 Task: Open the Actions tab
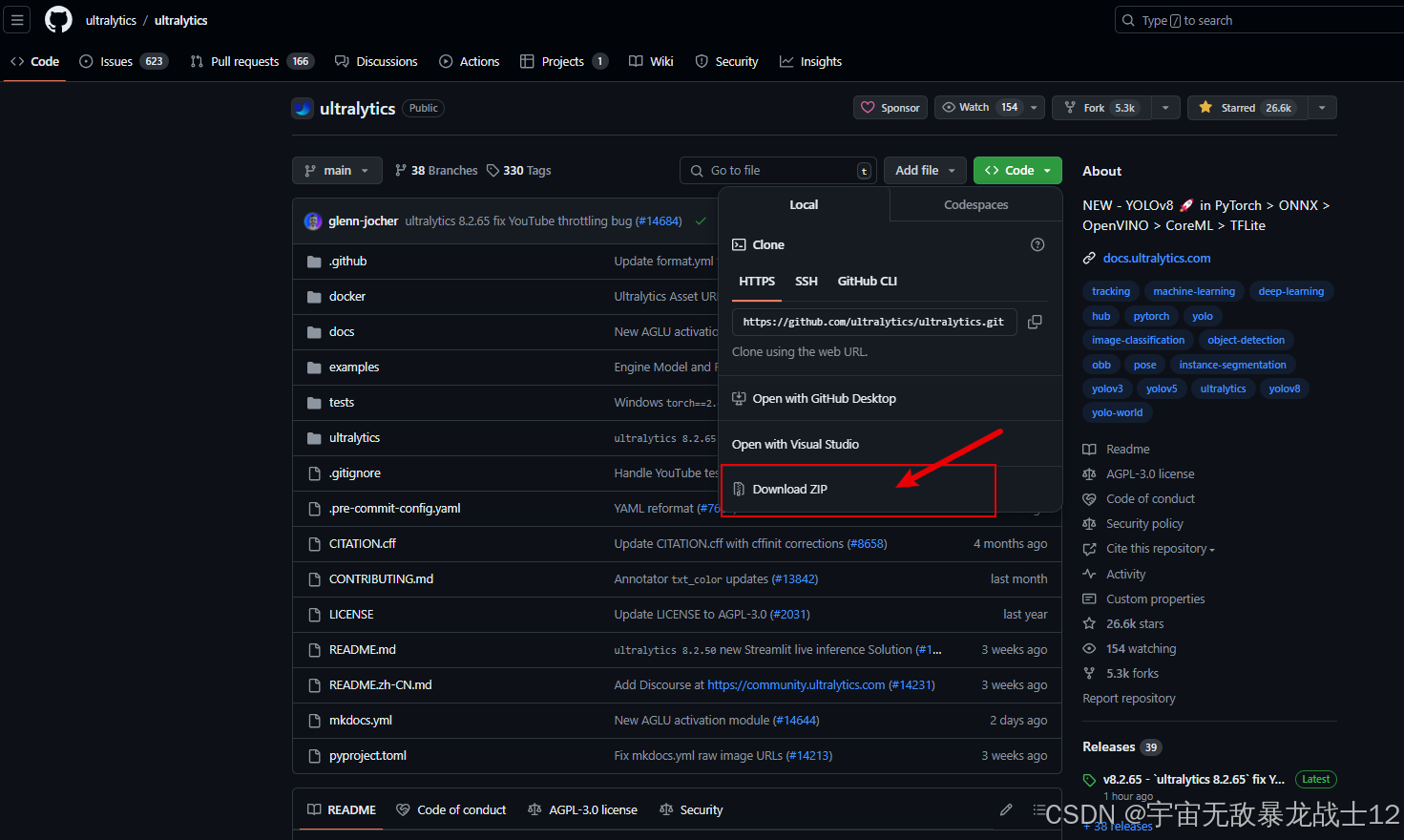[469, 62]
